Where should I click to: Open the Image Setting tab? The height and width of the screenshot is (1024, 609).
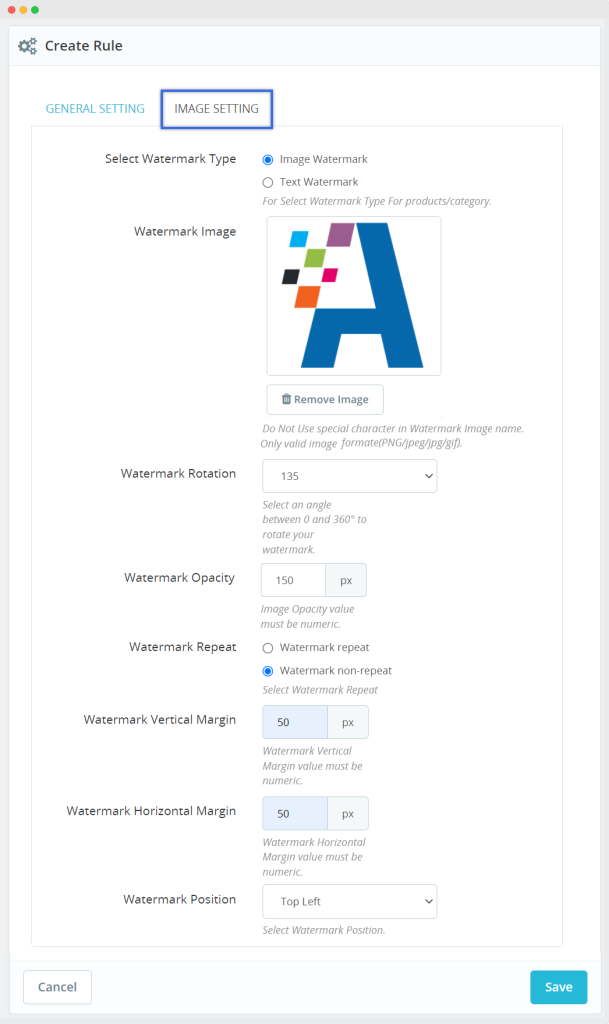(216, 109)
